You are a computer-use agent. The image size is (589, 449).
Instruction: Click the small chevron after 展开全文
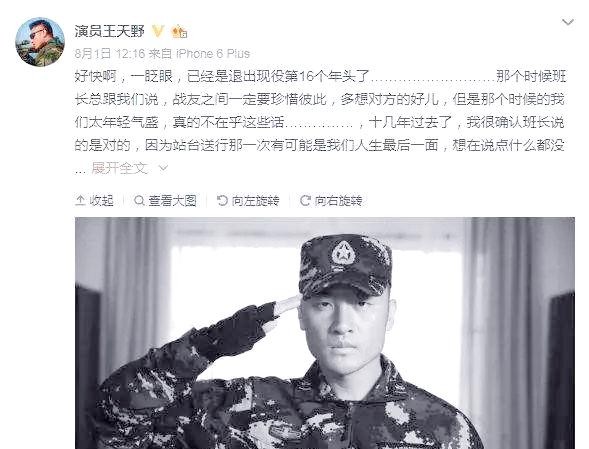163,168
